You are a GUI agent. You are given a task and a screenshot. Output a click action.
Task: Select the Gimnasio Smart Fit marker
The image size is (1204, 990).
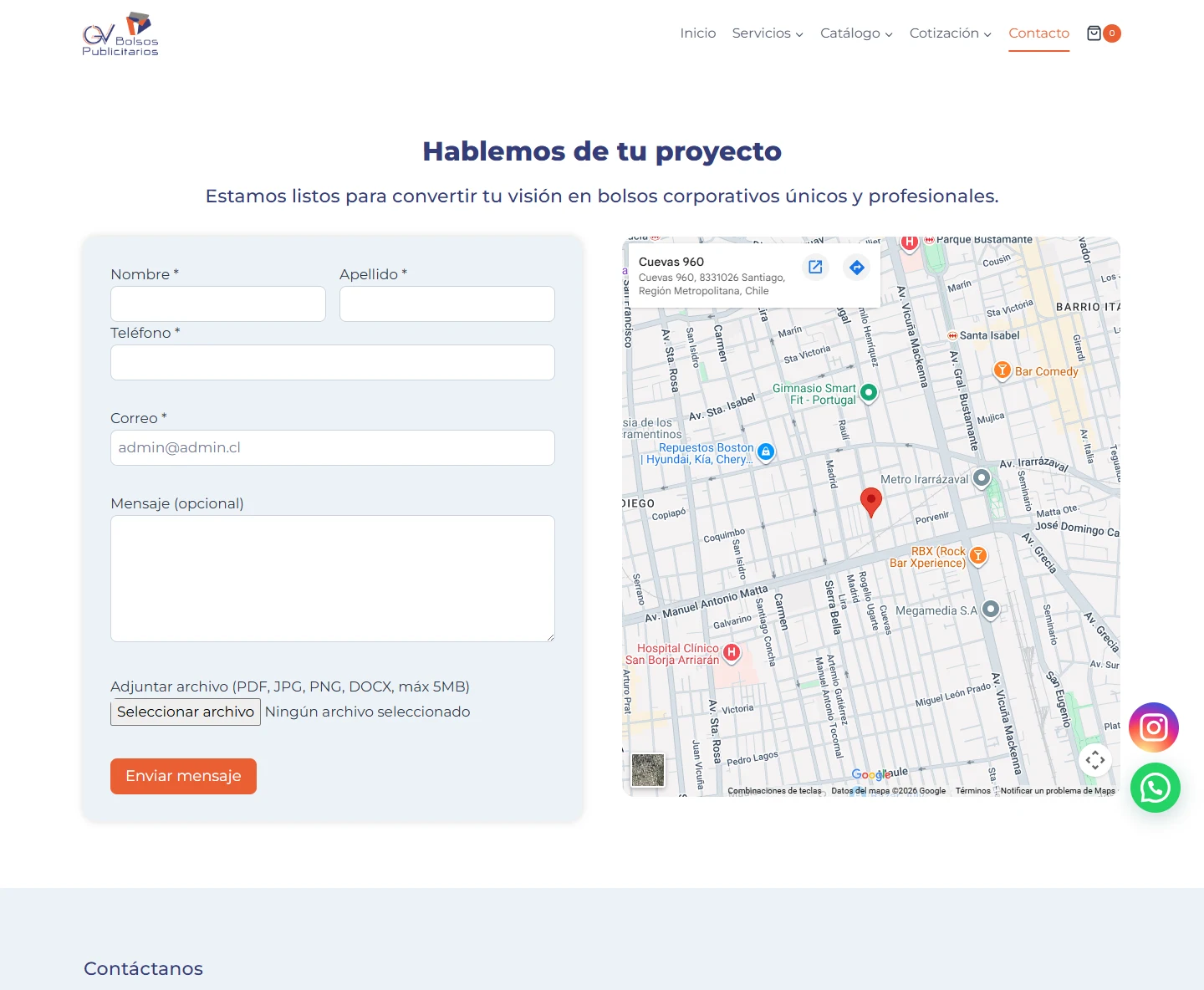tap(869, 392)
